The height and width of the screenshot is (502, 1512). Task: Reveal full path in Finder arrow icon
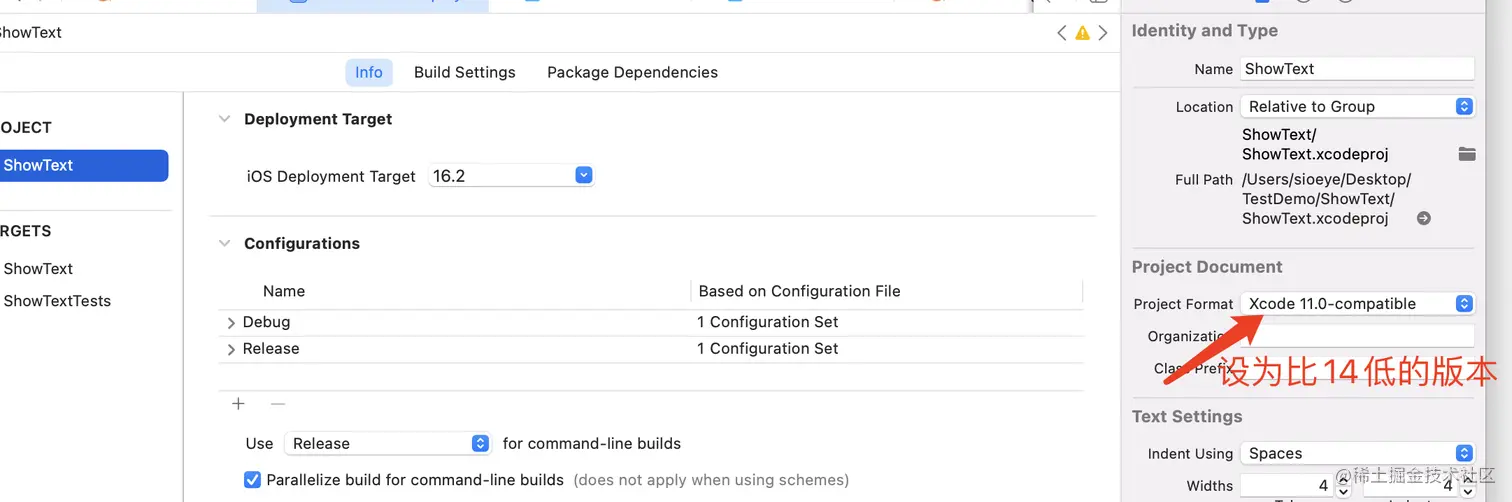(1424, 218)
